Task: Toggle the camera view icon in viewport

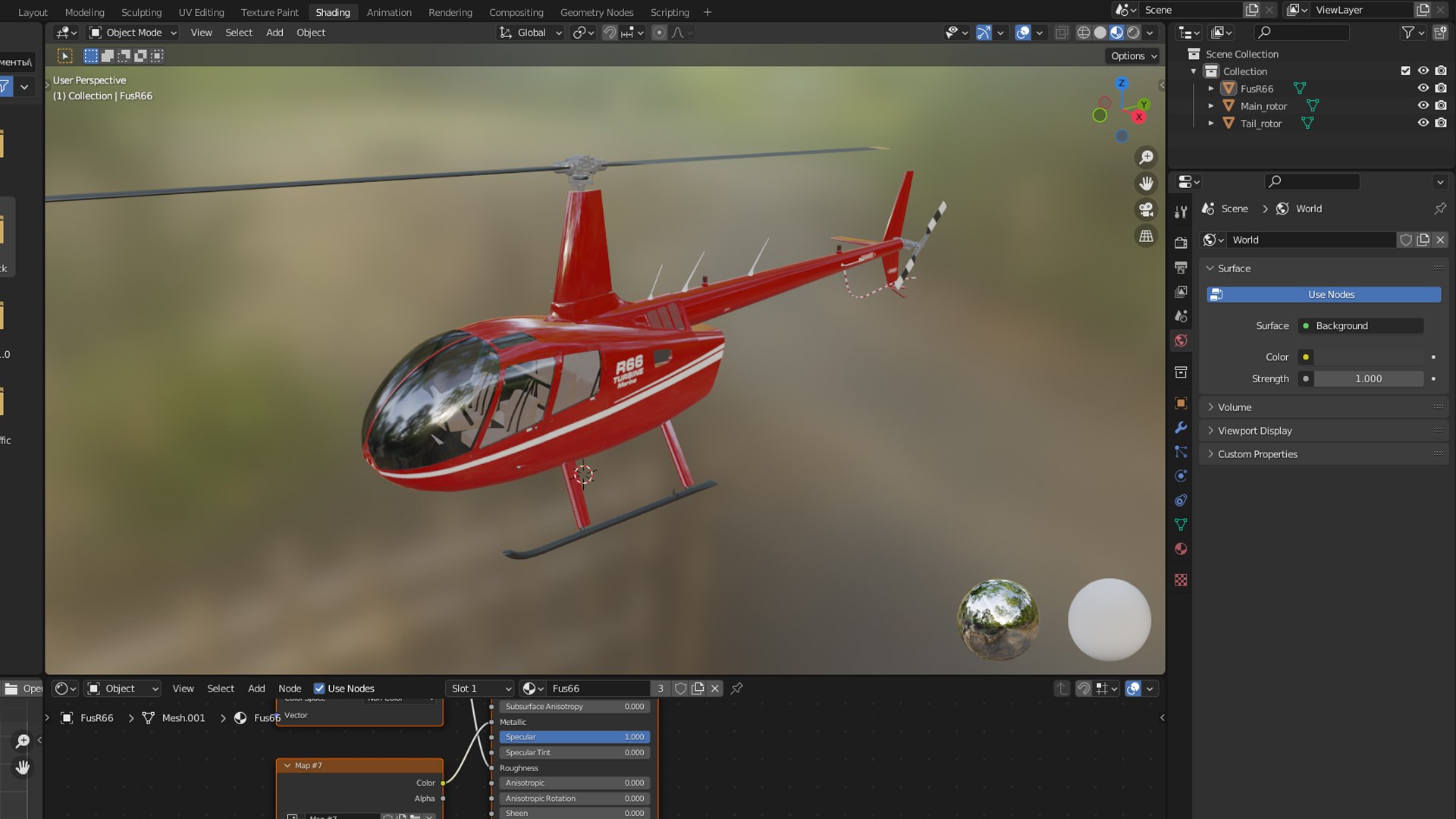Action: coord(1146,209)
